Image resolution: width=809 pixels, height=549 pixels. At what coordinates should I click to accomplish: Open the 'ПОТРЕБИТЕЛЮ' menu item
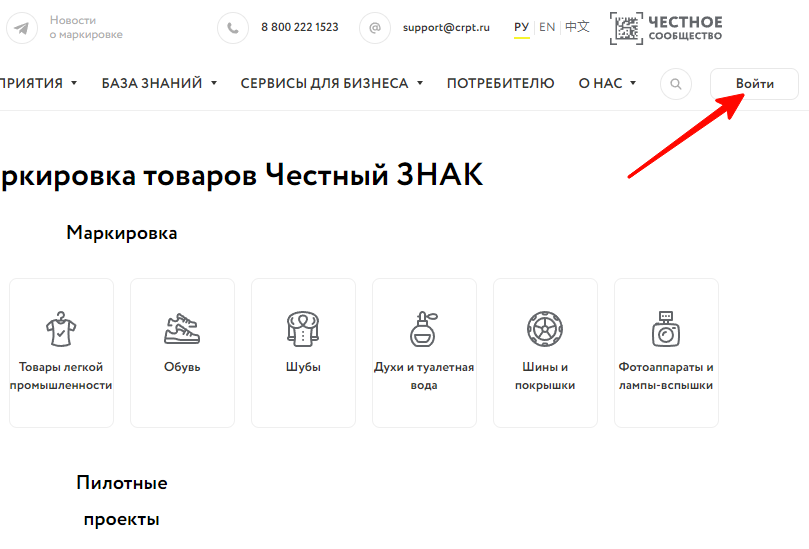[x=500, y=83]
